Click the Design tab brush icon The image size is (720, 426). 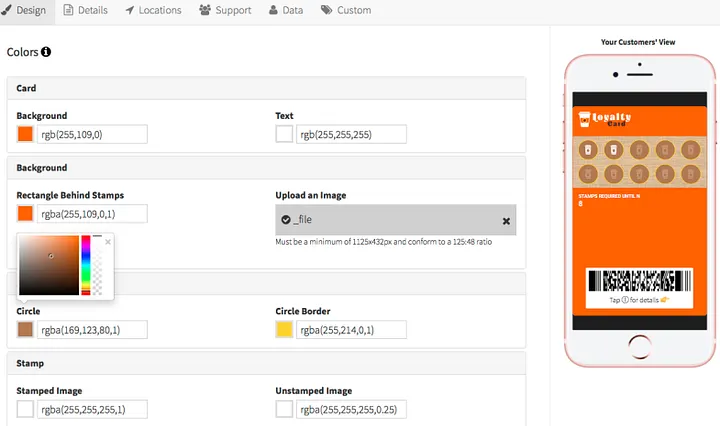coord(7,10)
